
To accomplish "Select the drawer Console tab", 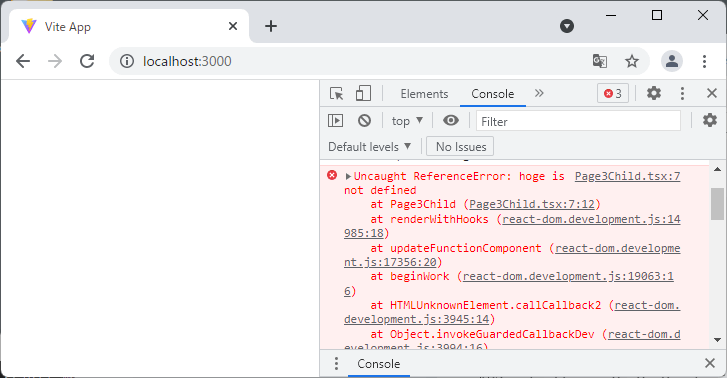I will pyautogui.click(x=378, y=364).
